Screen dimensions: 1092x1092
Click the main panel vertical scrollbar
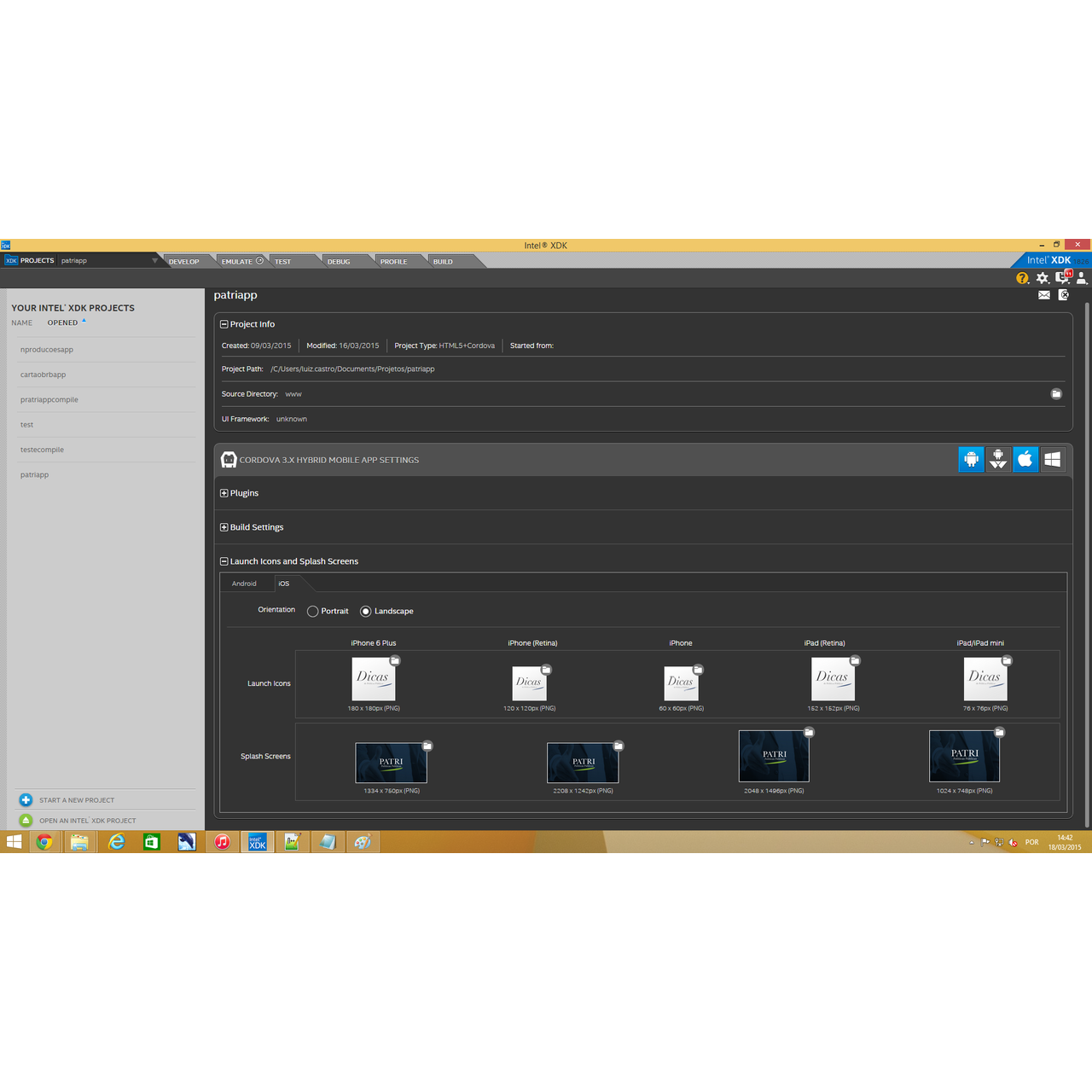click(1087, 563)
